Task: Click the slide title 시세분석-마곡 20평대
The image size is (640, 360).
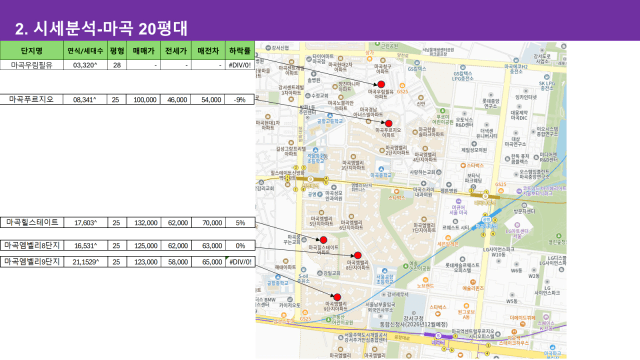Action: [101, 29]
